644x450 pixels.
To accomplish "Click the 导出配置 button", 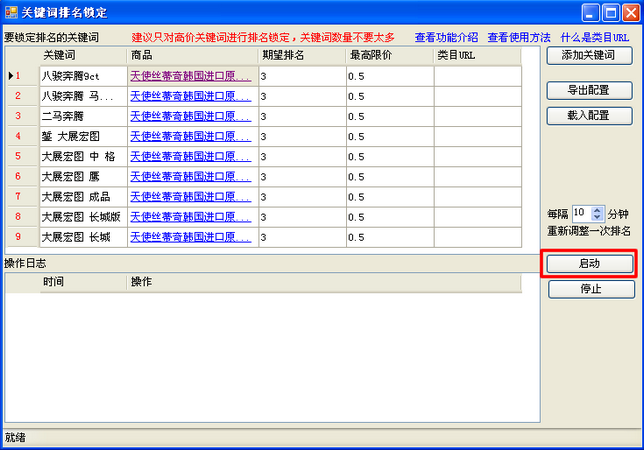I will coord(590,90).
